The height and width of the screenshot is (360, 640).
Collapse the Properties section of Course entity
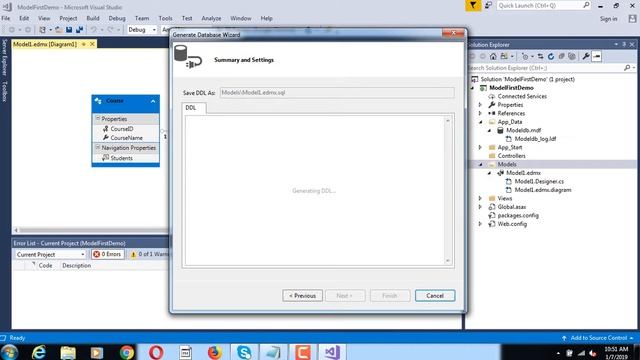(x=98, y=118)
